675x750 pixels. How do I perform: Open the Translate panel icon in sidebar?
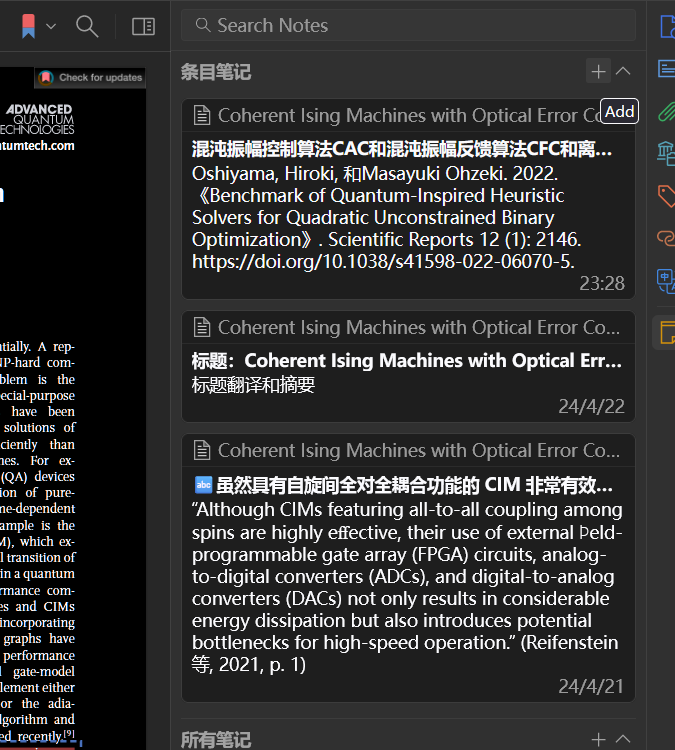click(x=666, y=280)
